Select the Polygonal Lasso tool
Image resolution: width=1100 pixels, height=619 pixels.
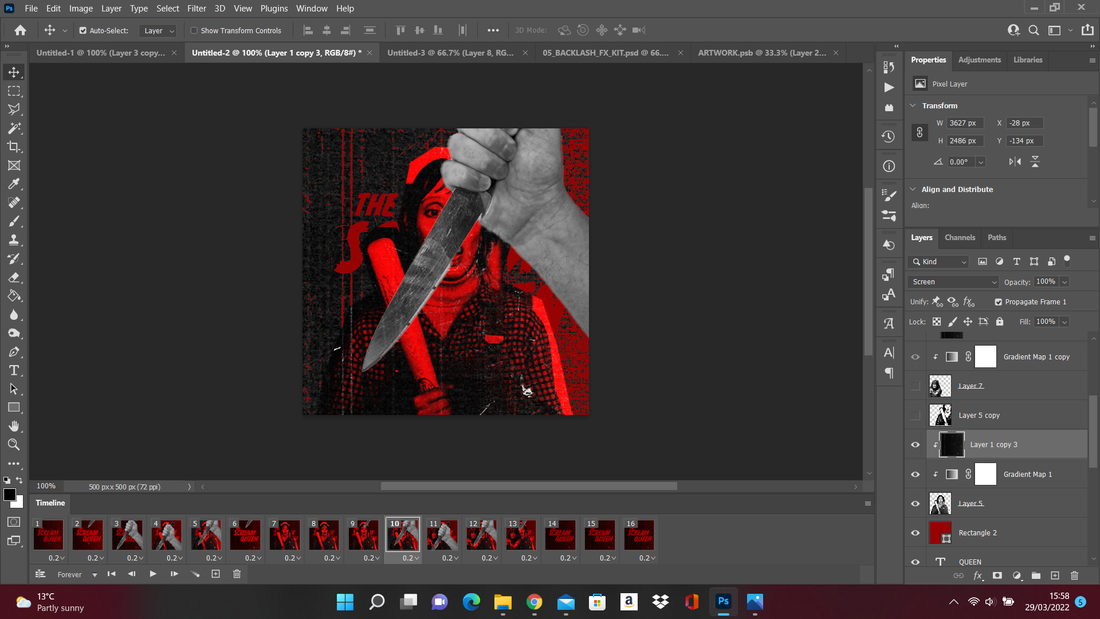click(14, 109)
